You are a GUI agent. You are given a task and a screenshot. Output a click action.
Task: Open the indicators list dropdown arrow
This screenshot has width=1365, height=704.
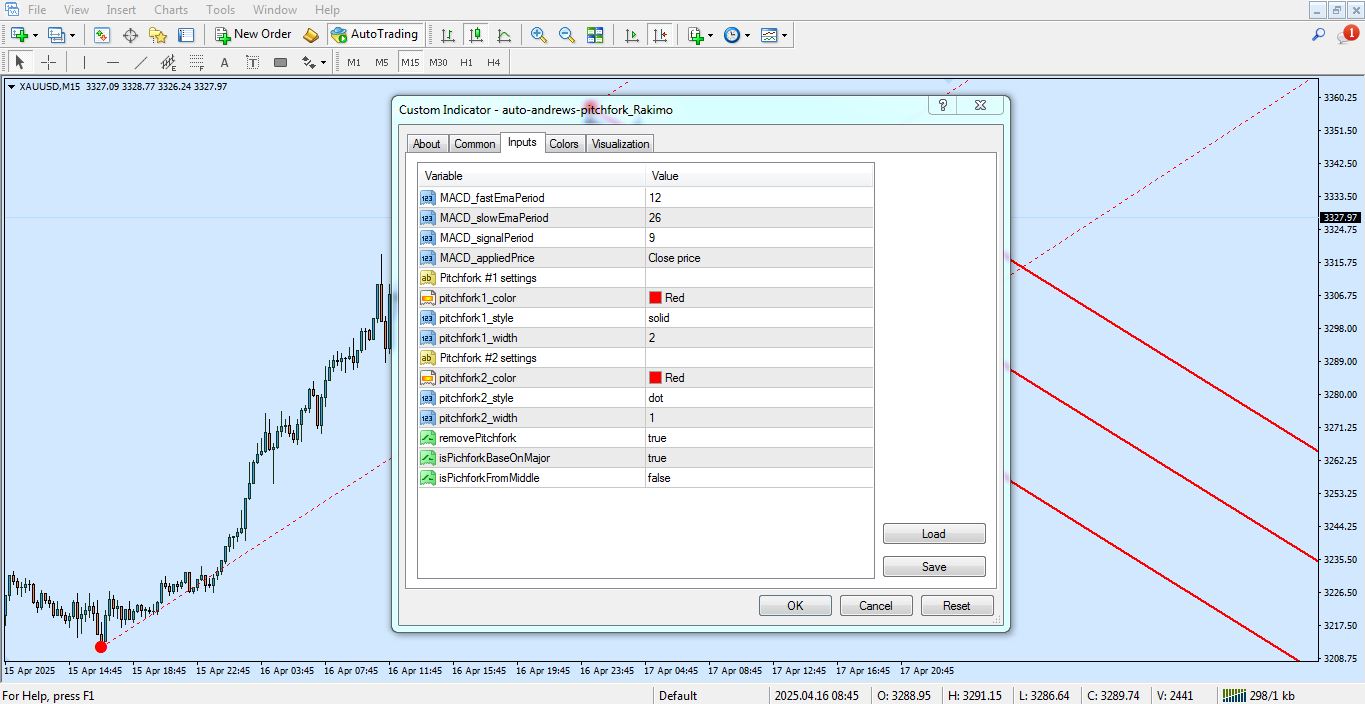click(710, 35)
